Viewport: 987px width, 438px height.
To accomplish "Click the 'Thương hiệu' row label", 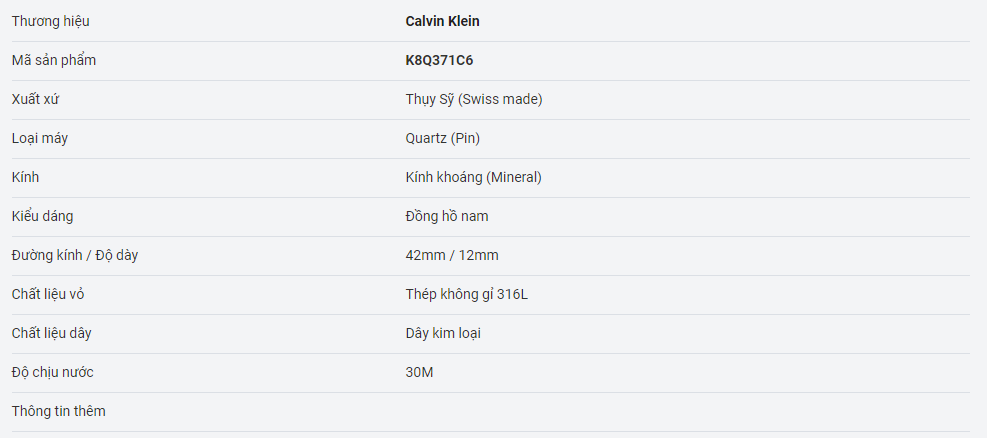I will coord(57,21).
